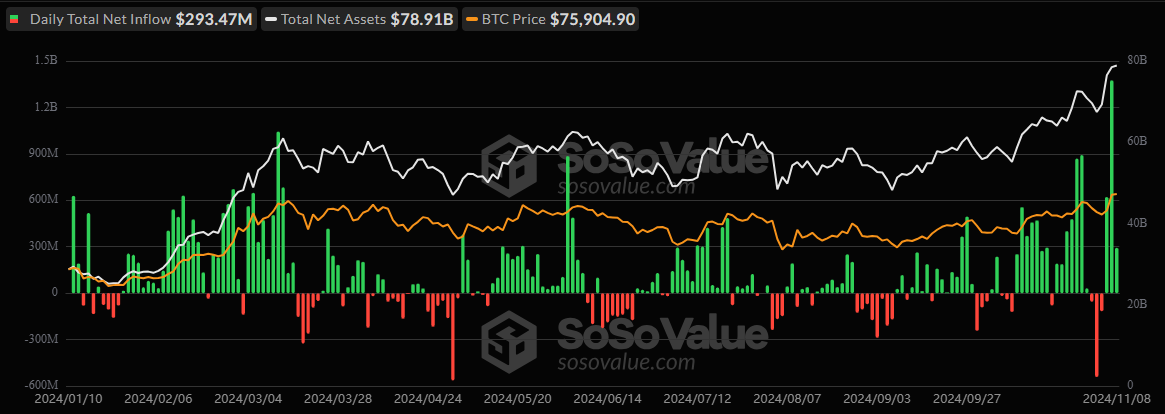Screen dimensions: 1165x414
Task: Click the 2024/03/04 date axis label
Action: (x=248, y=399)
